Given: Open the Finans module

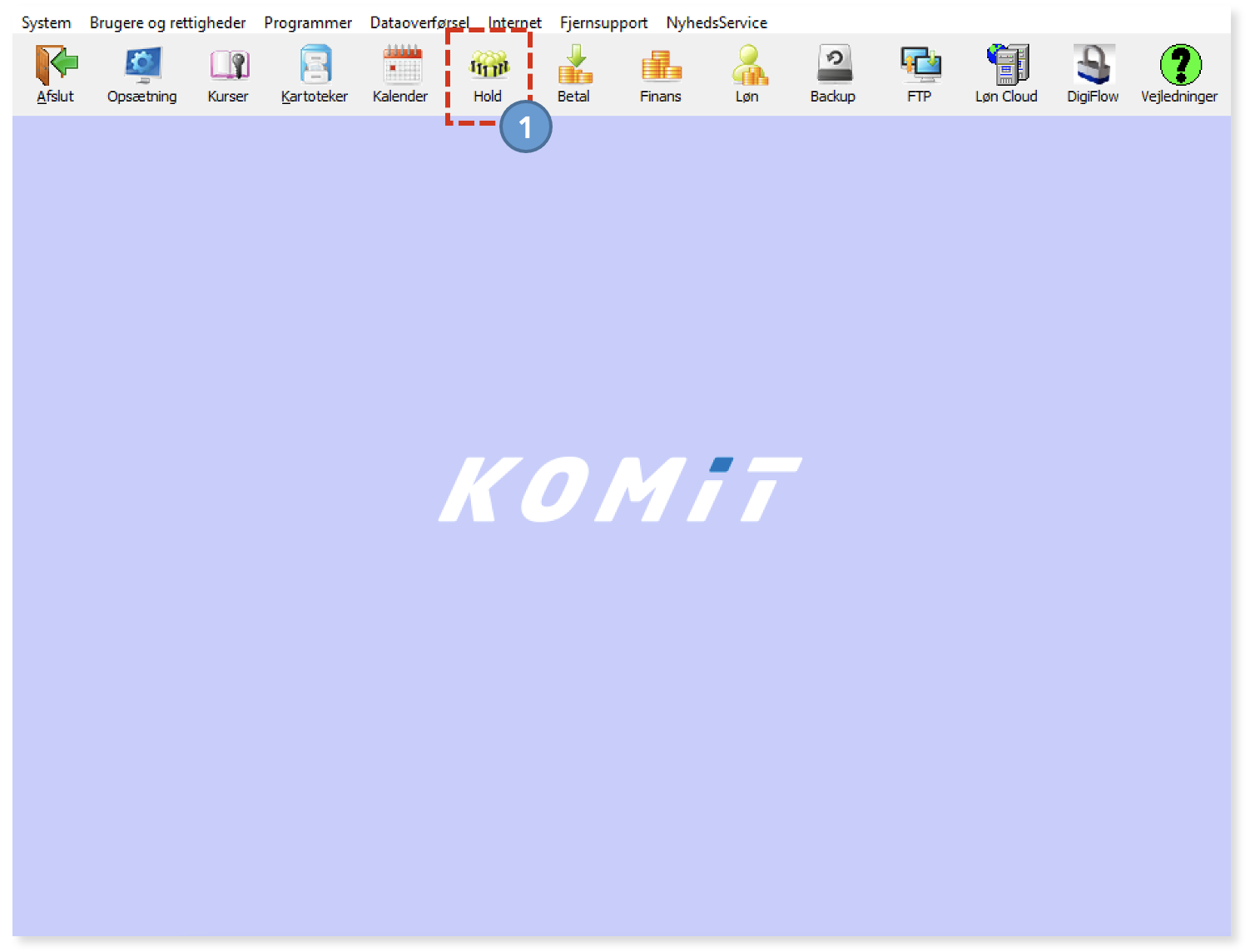Looking at the screenshot, I should click(x=661, y=74).
